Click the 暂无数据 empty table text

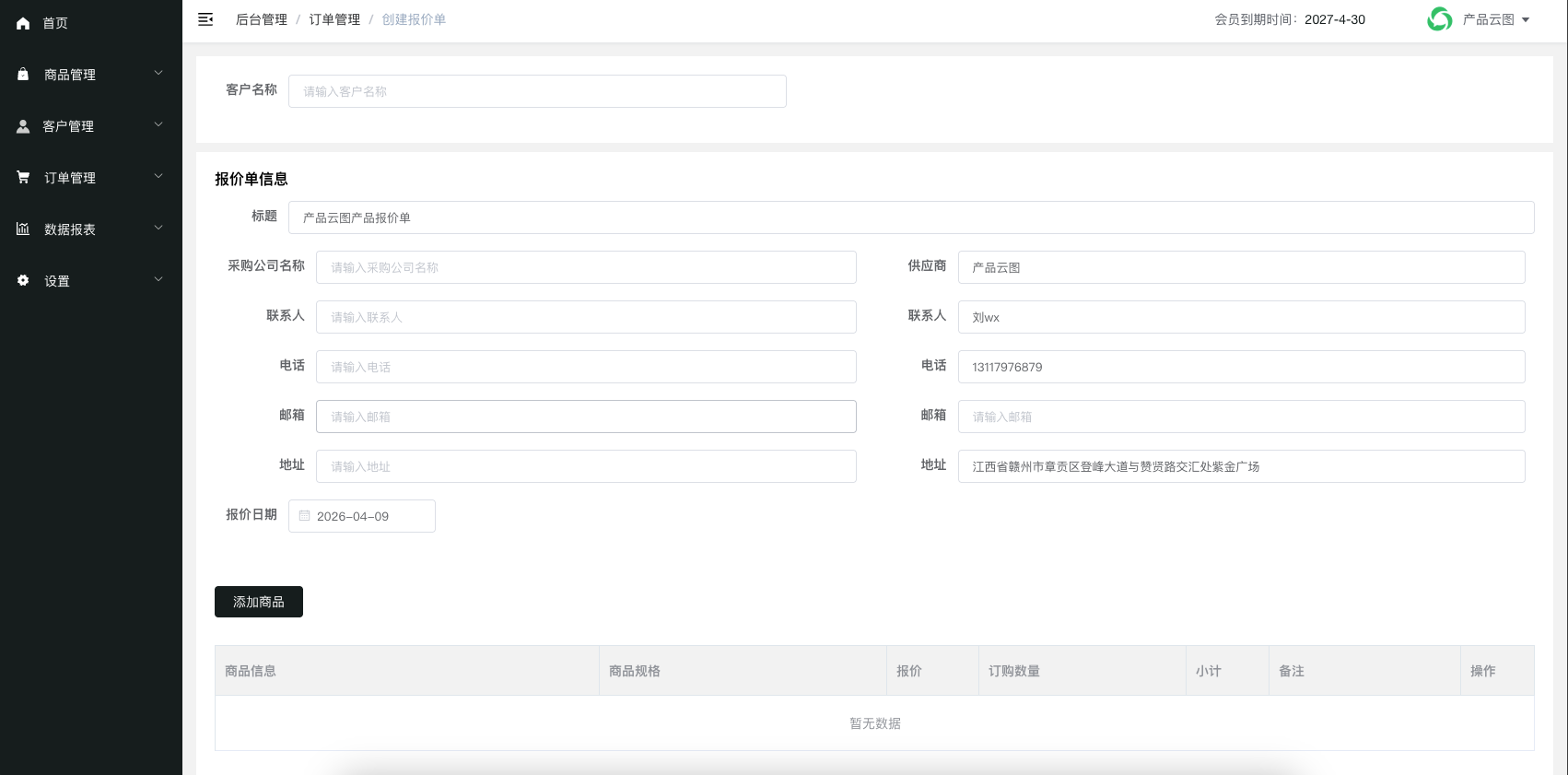pos(875,723)
